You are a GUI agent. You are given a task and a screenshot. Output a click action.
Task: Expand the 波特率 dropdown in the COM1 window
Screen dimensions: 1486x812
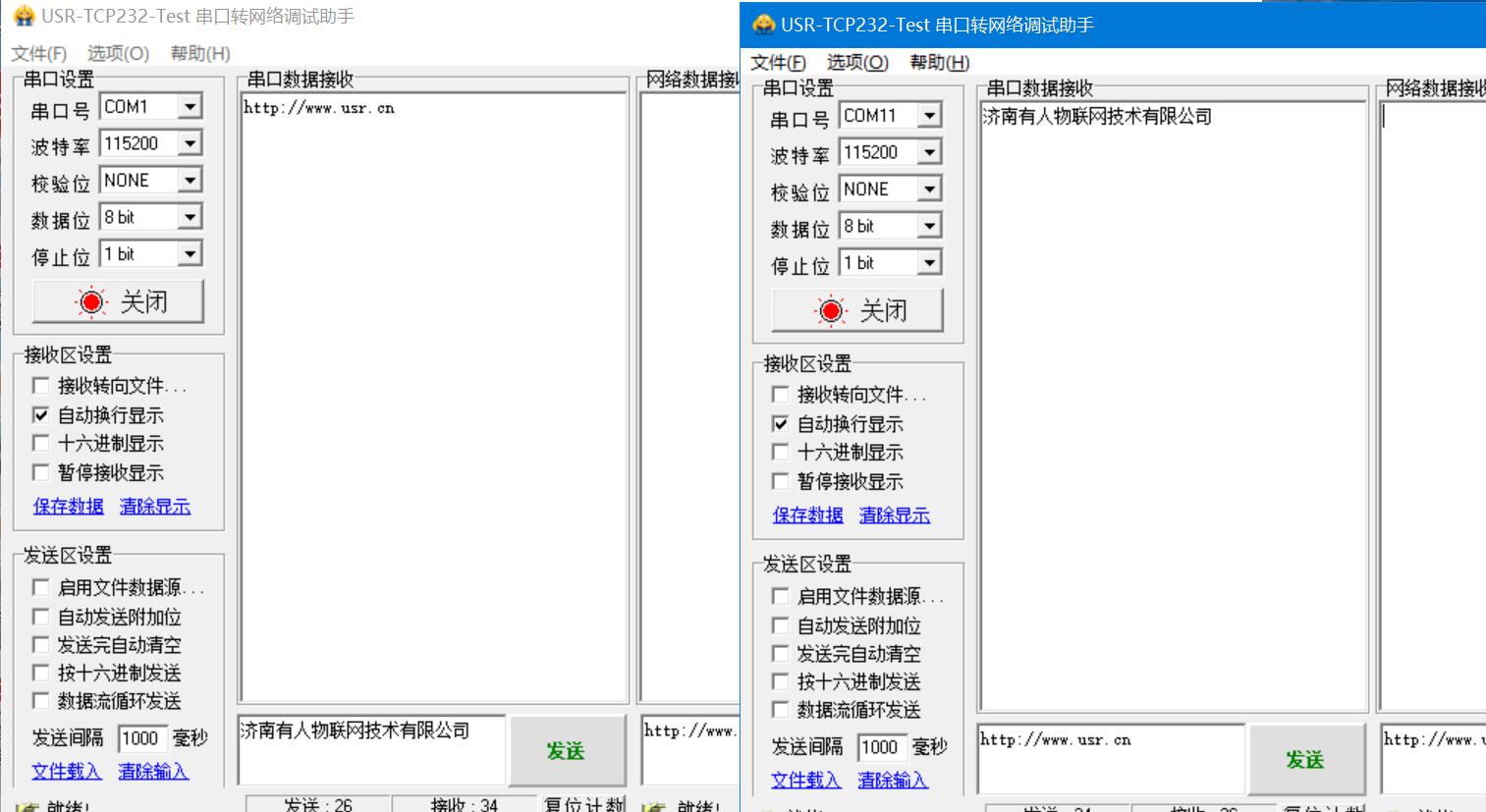click(x=190, y=143)
